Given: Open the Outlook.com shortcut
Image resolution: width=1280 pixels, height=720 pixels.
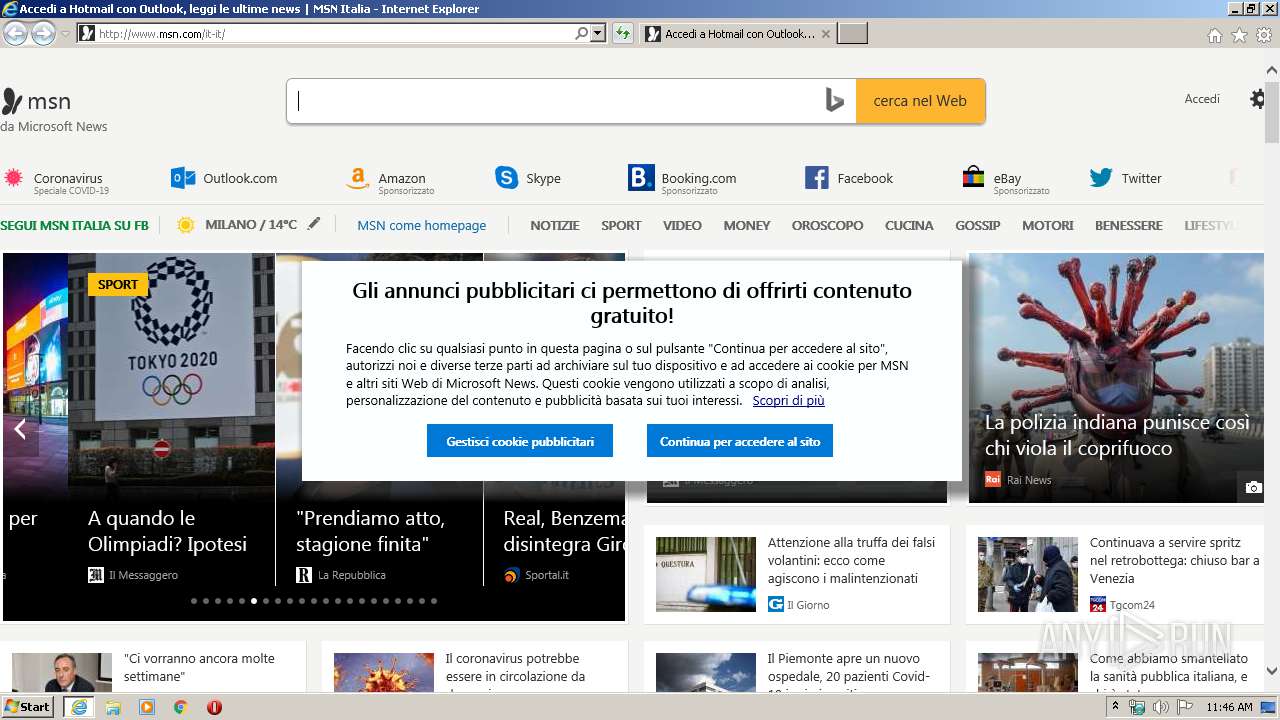Looking at the screenshot, I should 224,178.
